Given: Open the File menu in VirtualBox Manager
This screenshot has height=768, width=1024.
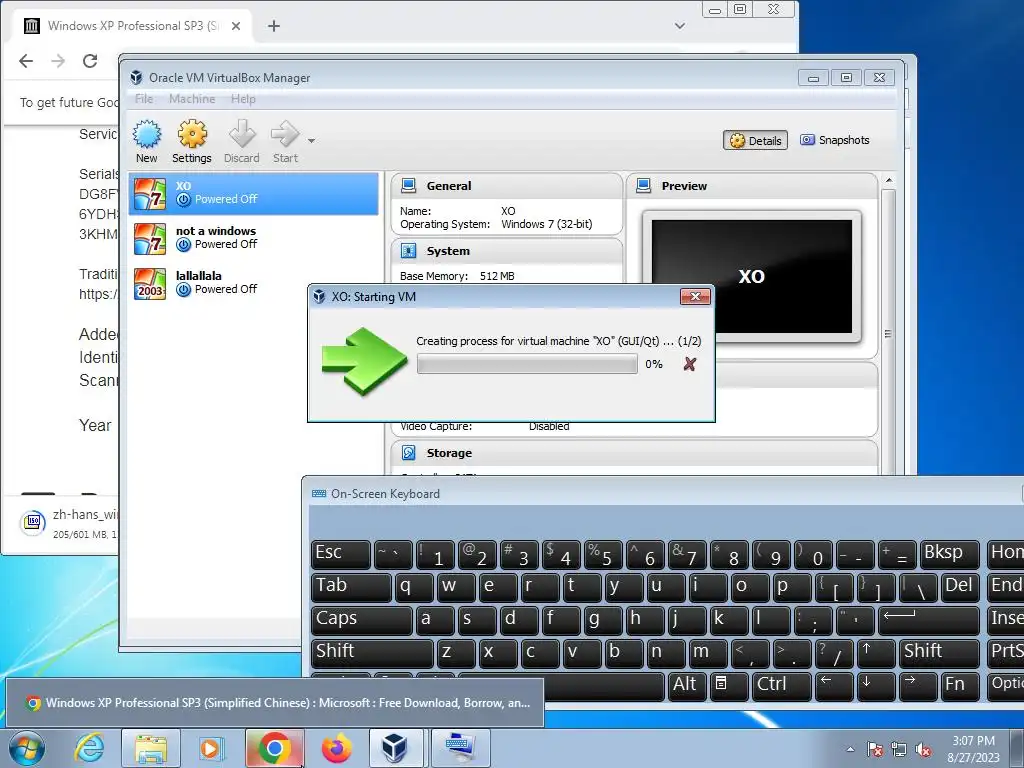Looking at the screenshot, I should tap(144, 99).
